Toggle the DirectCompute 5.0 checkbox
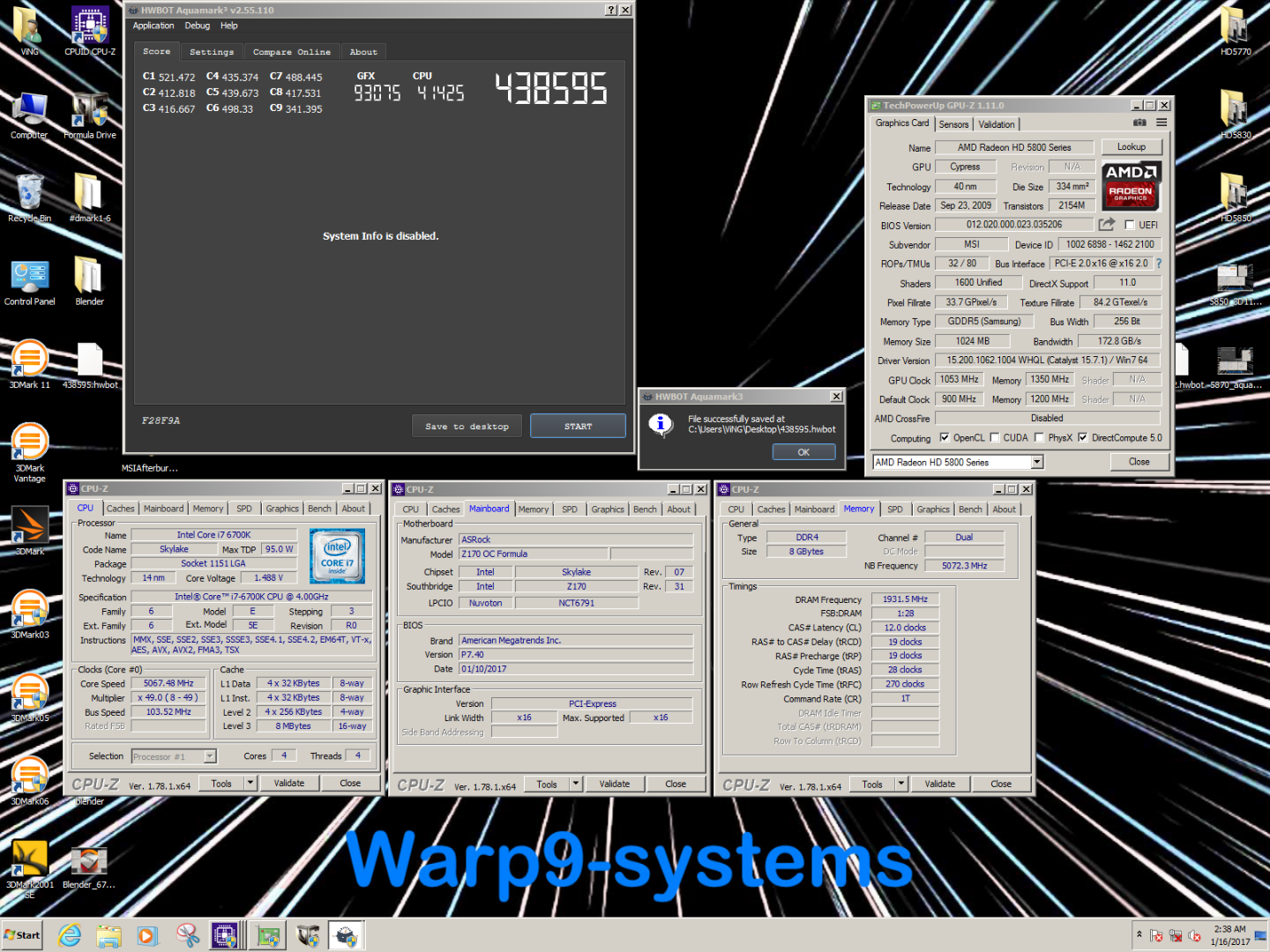 pos(1083,437)
